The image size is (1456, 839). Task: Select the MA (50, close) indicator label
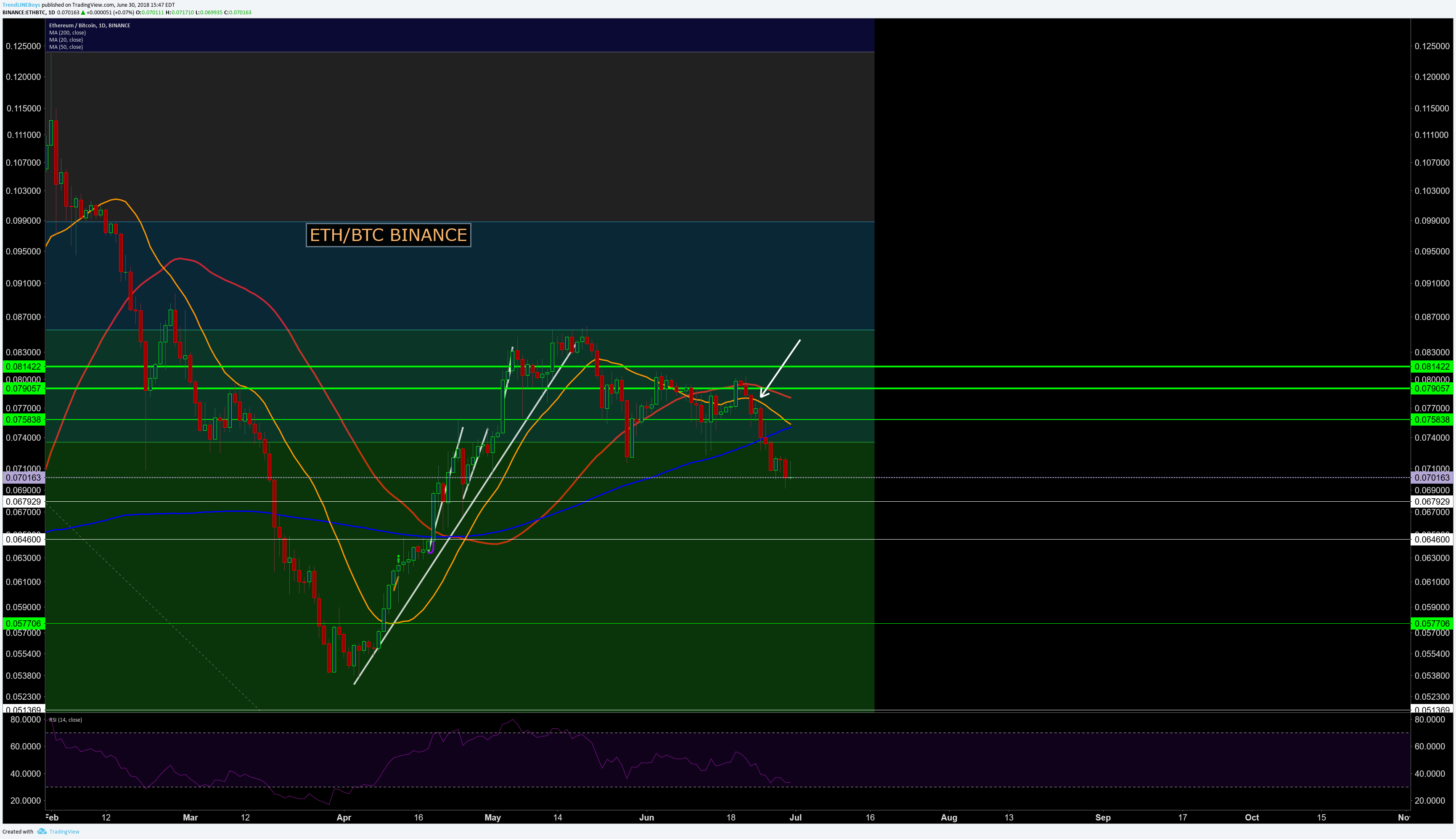click(x=66, y=47)
